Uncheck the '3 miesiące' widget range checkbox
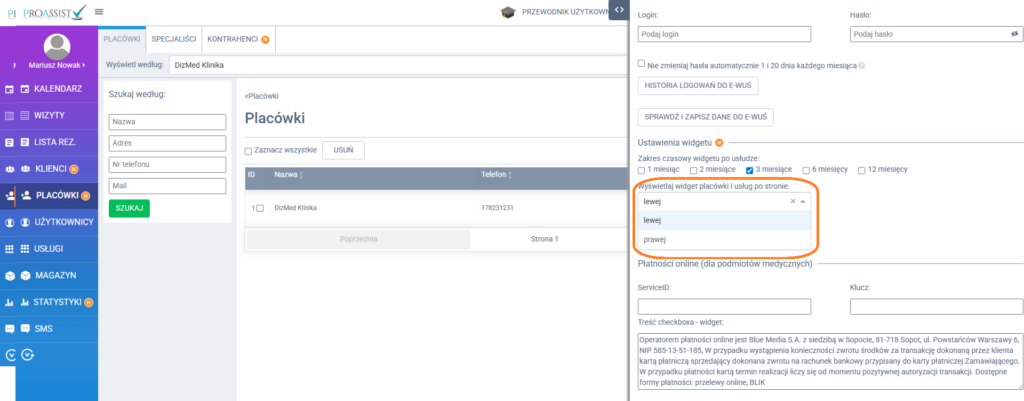The width and height of the screenshot is (1024, 401). (749, 170)
